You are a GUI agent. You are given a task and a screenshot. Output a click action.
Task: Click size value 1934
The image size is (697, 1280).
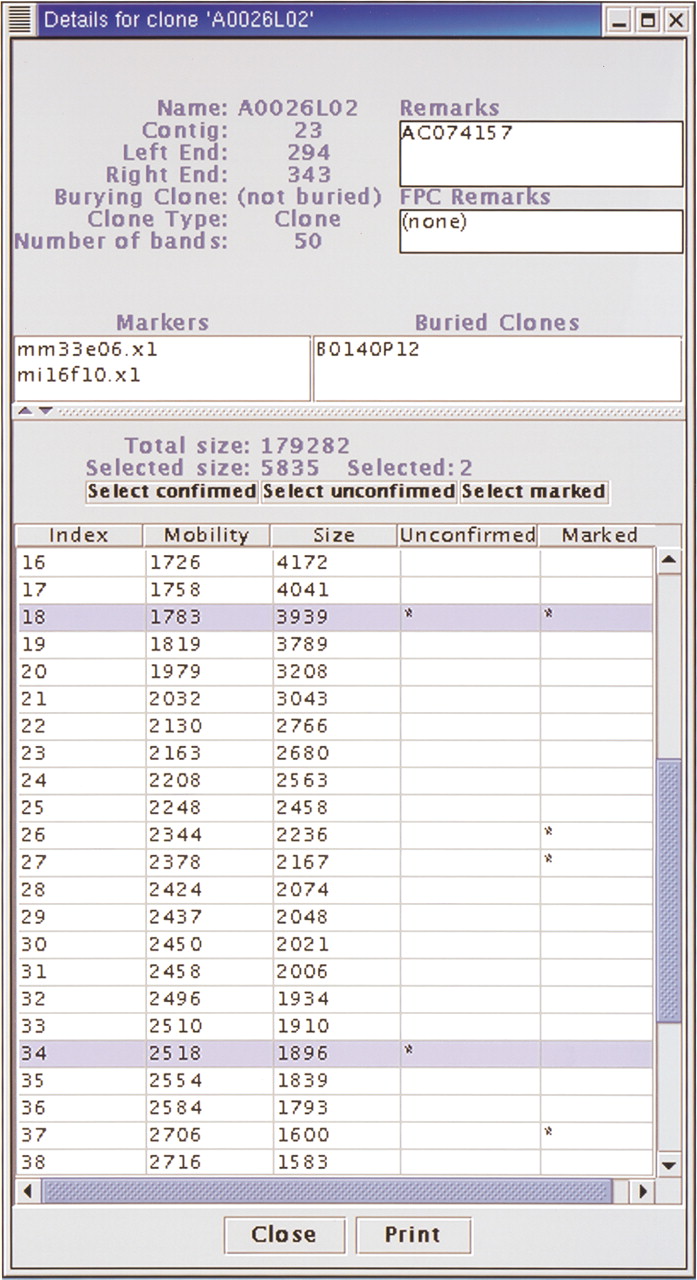pos(302,998)
